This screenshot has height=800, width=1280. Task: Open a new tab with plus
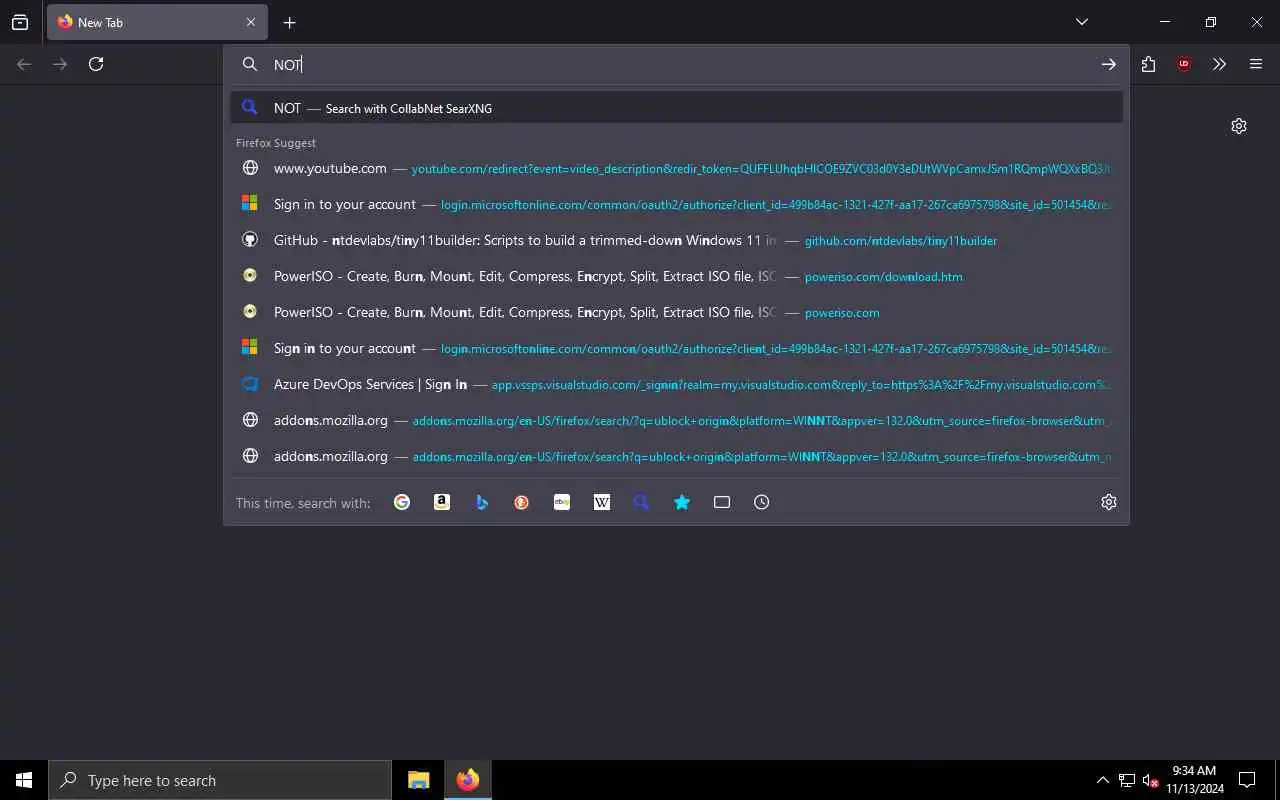289,22
